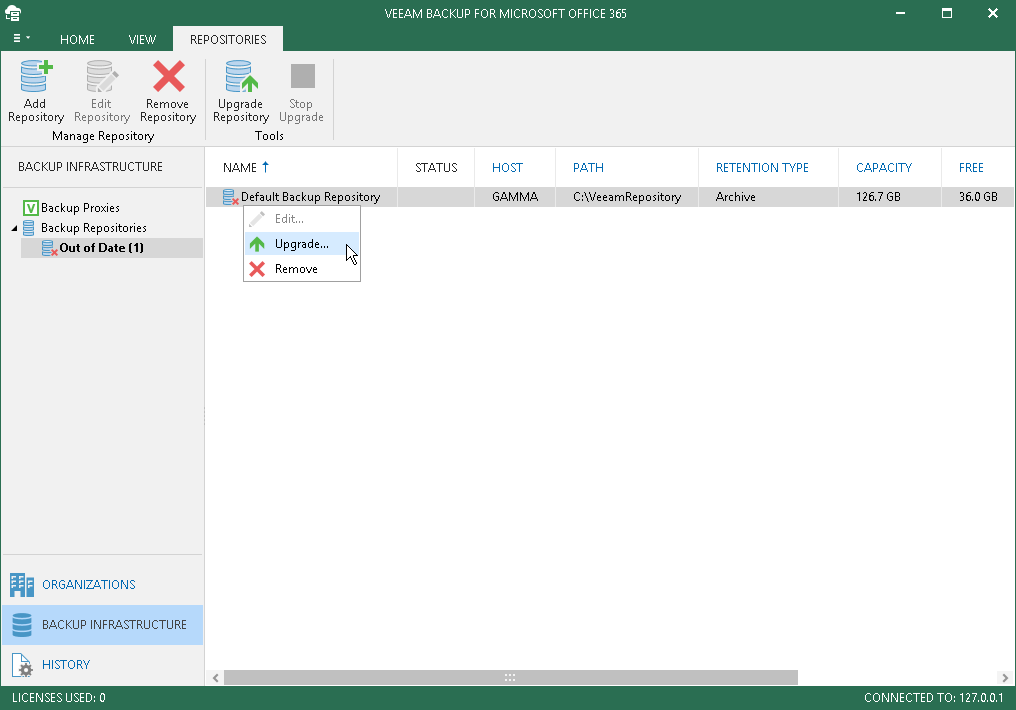Sort by the FREE column header
Screen dimensions: 1016x710
pos(971,168)
